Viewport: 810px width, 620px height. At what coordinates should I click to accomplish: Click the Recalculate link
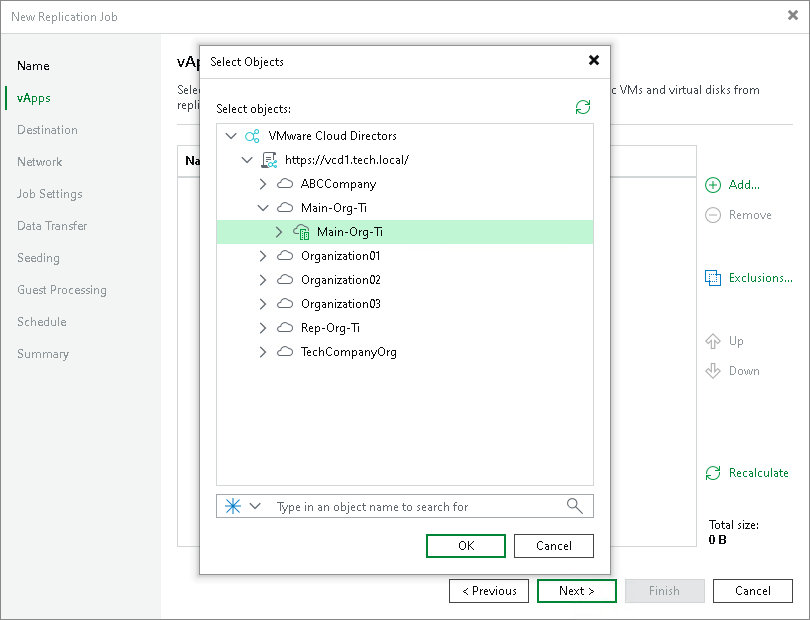click(758, 473)
